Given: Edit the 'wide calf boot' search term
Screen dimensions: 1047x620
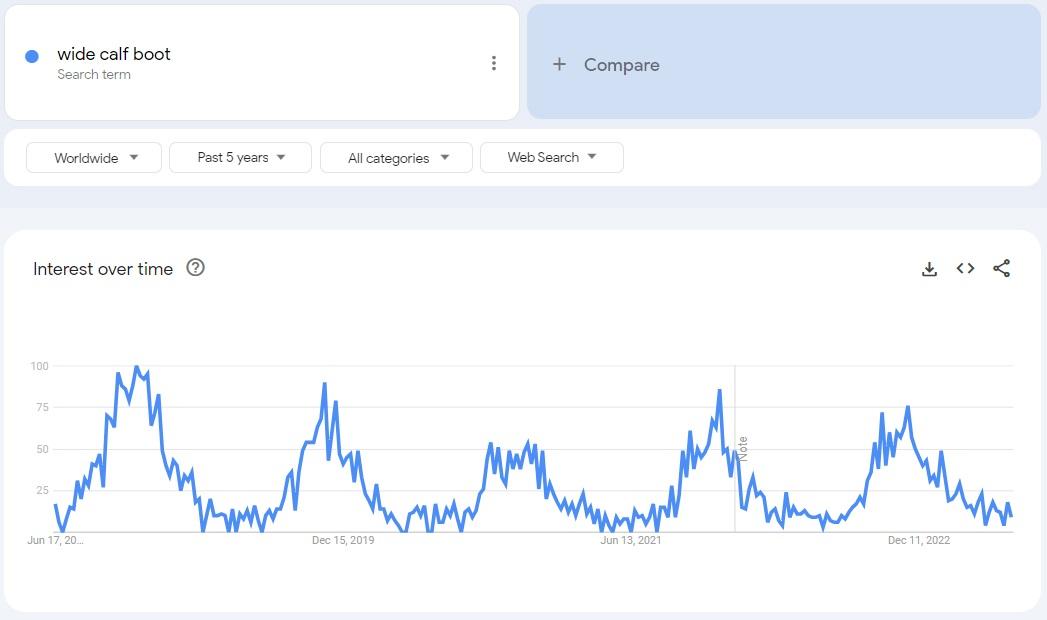Looking at the screenshot, I should (114, 54).
